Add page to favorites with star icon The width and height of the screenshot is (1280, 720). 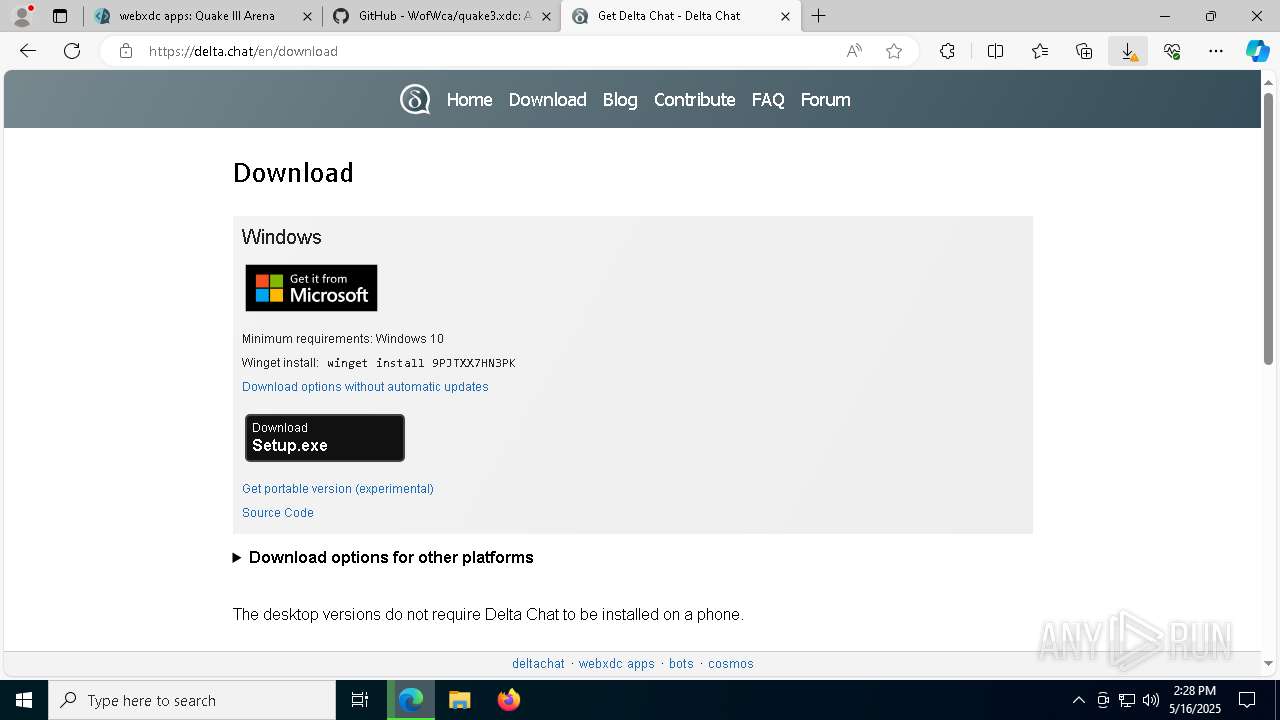click(894, 51)
